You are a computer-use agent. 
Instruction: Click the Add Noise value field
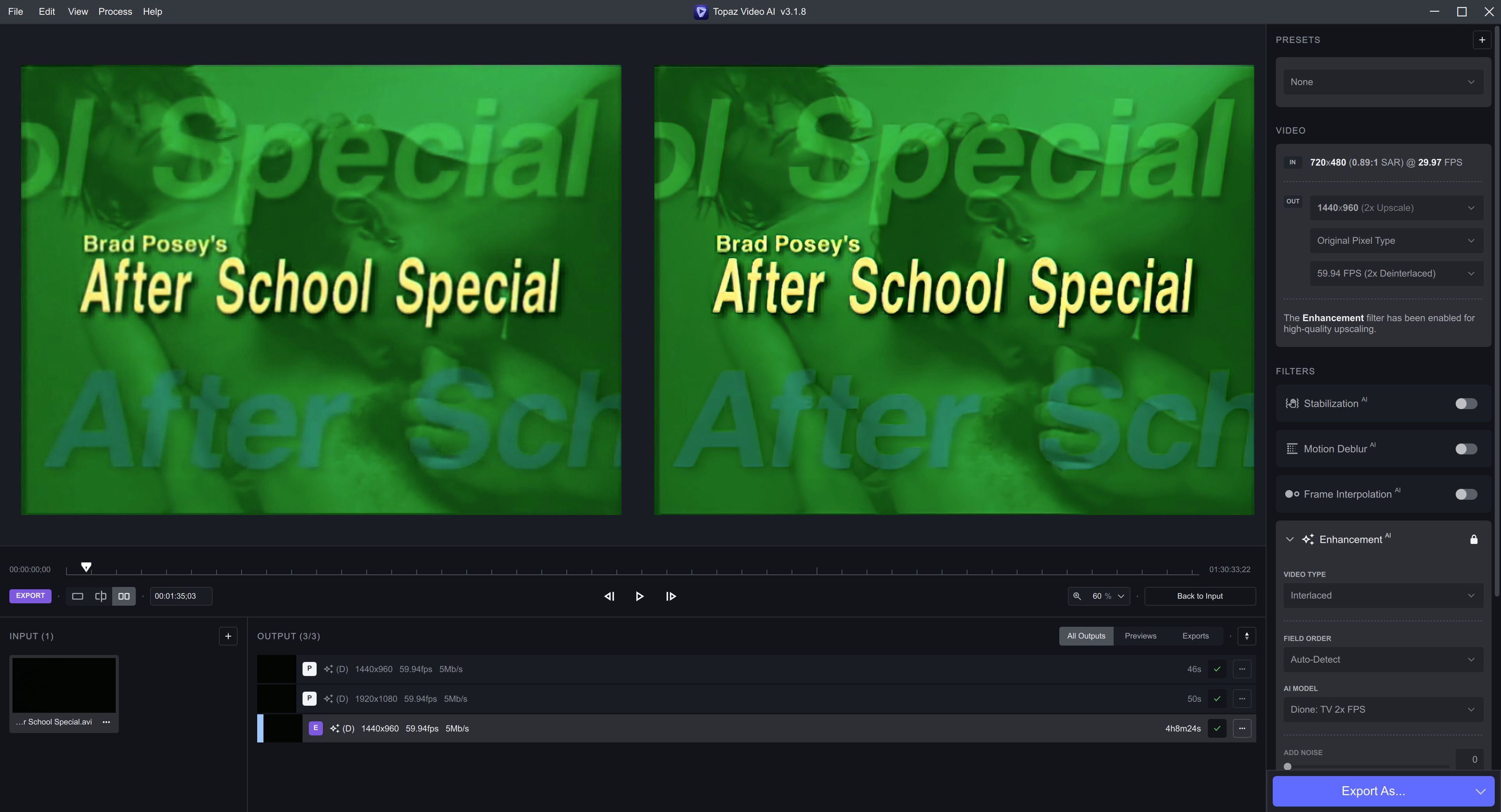click(1469, 759)
